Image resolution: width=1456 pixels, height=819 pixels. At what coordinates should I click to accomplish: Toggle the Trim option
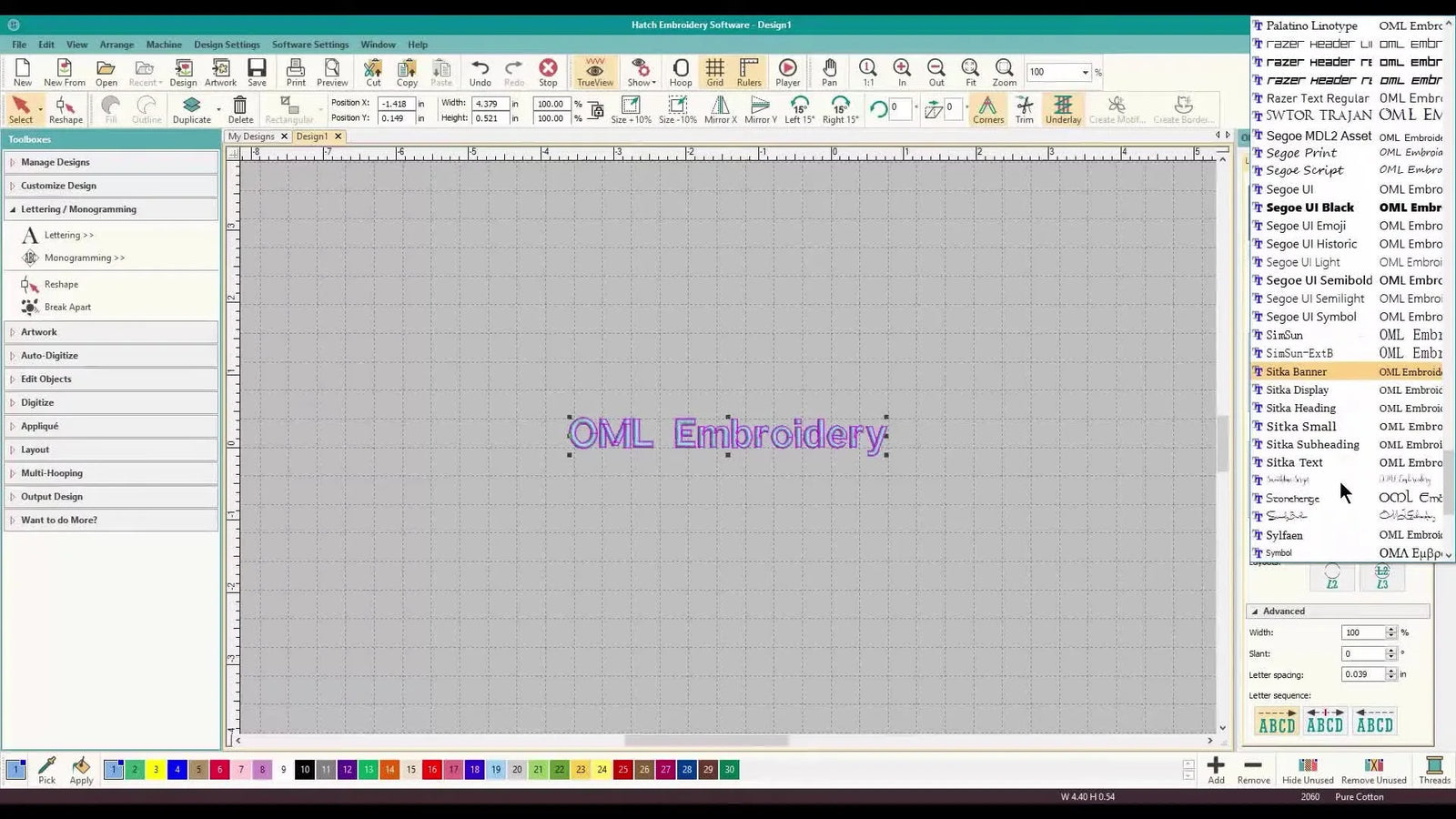[1024, 110]
